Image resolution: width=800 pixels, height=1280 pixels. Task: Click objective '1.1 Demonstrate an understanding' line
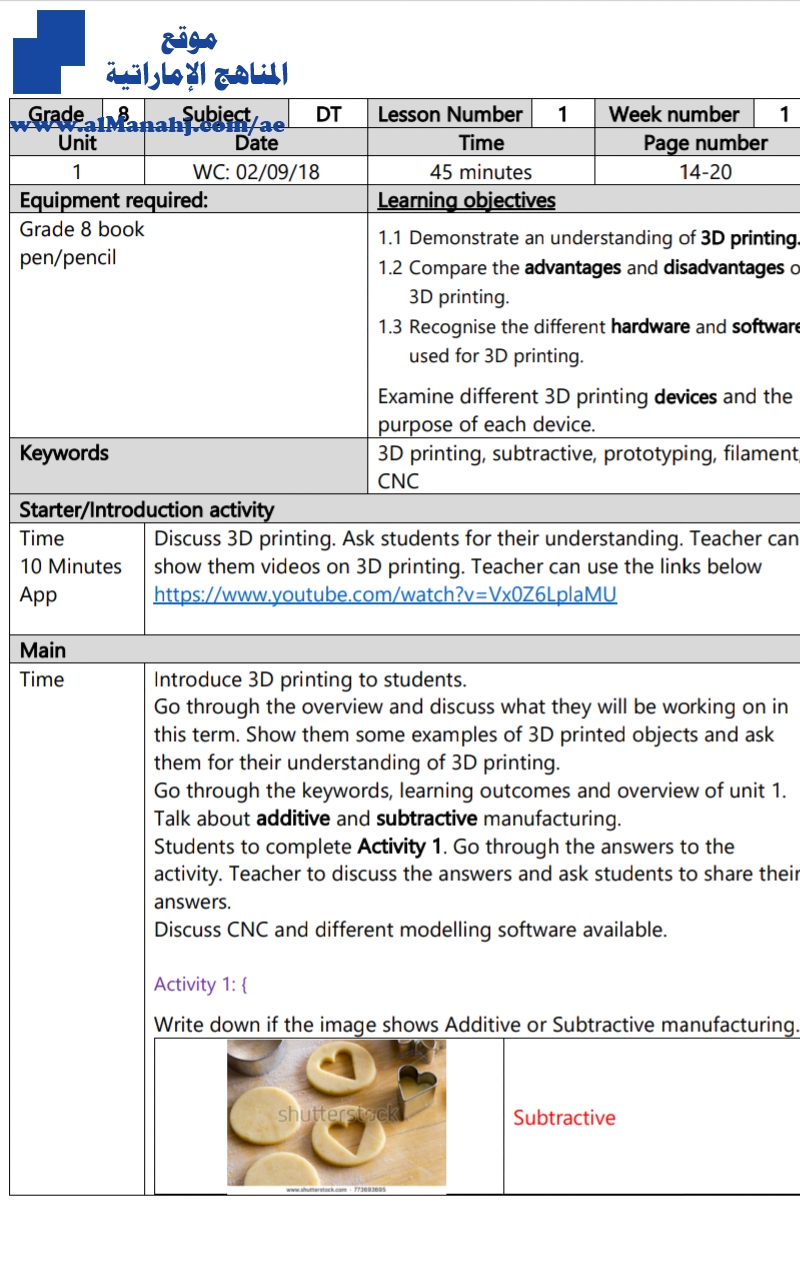588,238
